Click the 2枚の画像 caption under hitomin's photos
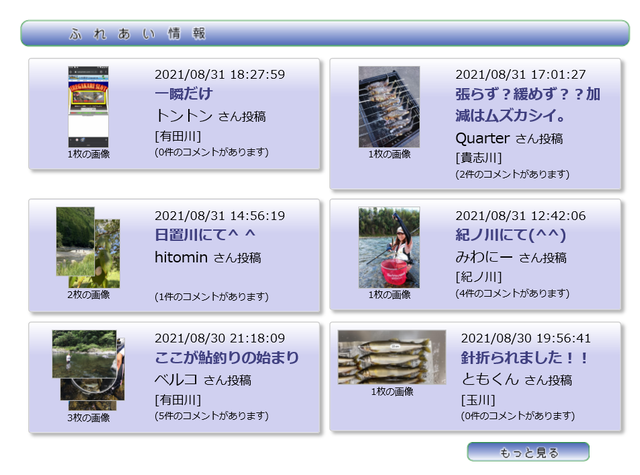640x475 pixels. (x=88, y=295)
